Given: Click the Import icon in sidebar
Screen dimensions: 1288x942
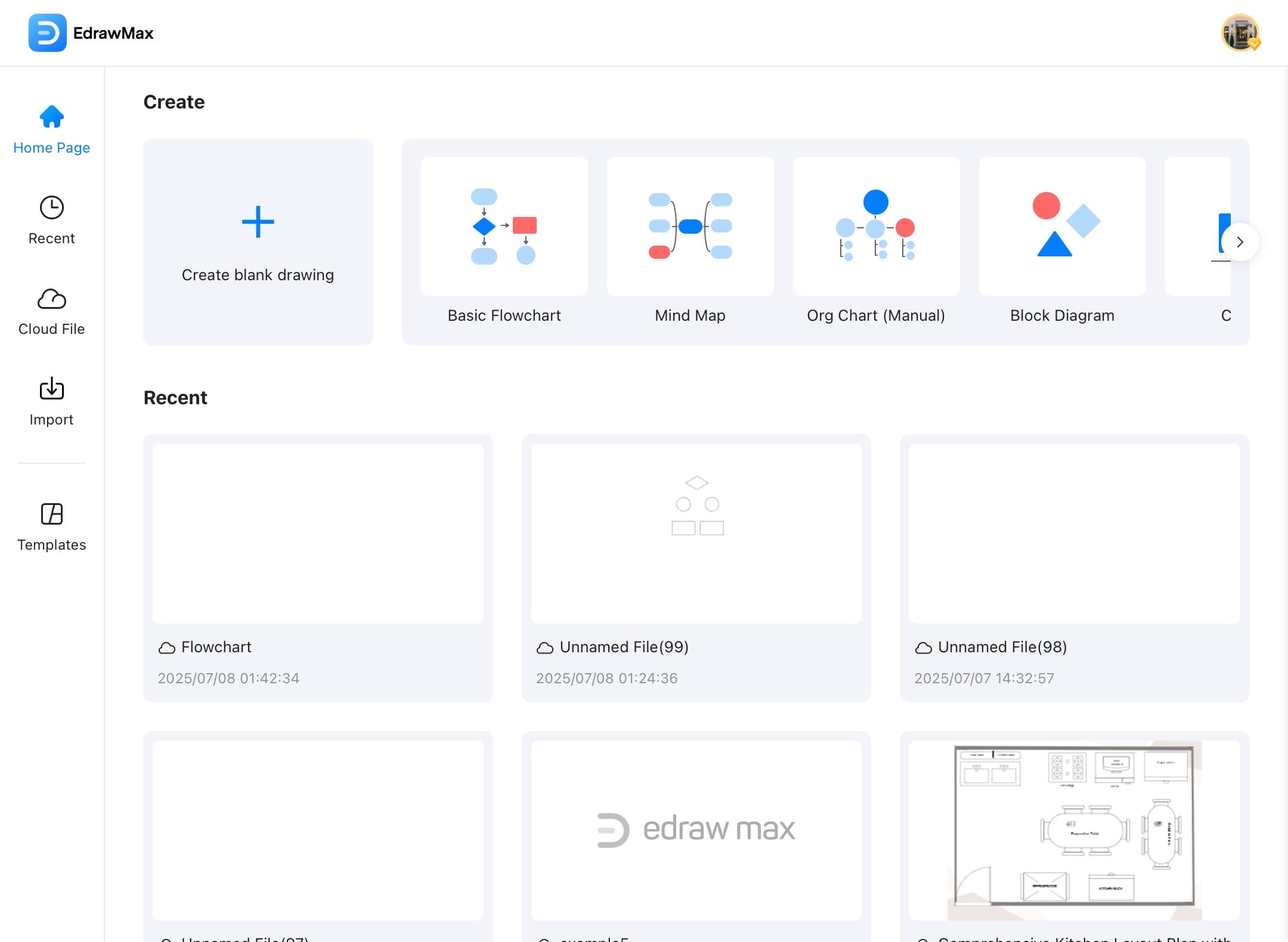Looking at the screenshot, I should tap(52, 389).
